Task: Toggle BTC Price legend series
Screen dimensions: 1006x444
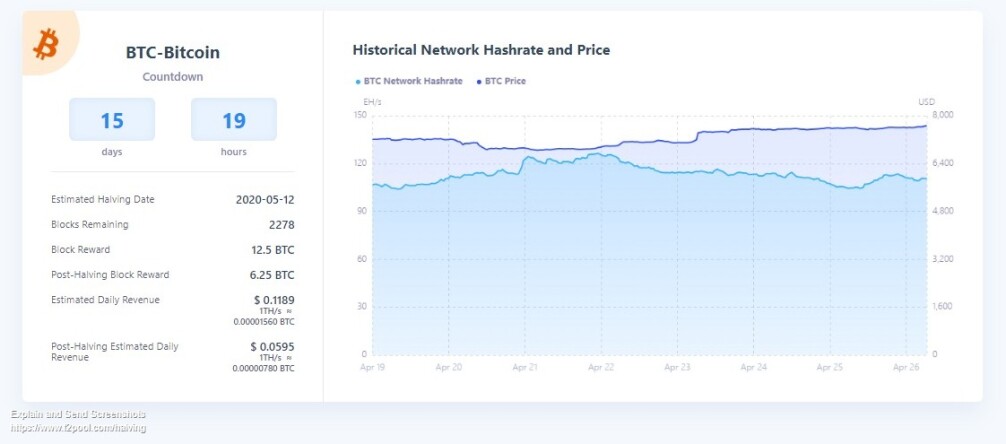Action: [x=501, y=81]
